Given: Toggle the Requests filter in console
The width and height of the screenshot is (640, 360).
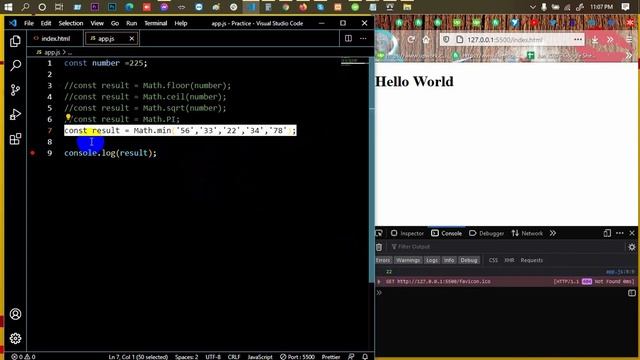Looking at the screenshot, I should point(531,260).
